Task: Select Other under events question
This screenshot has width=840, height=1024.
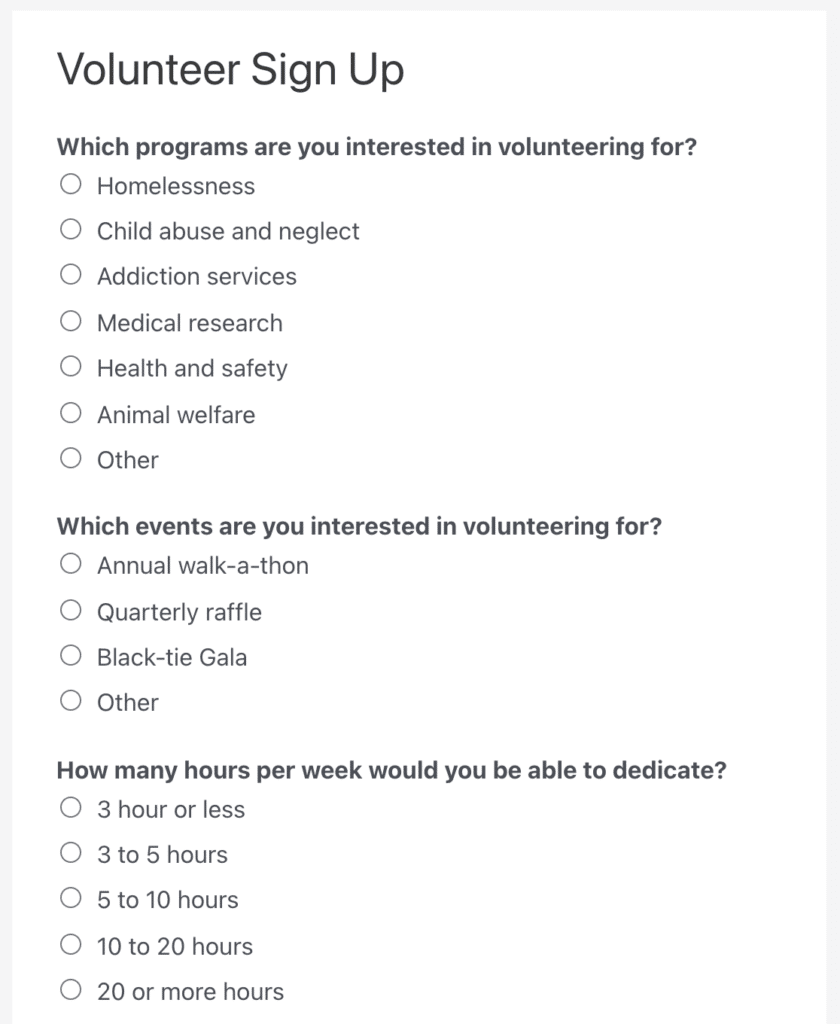Action: pyautogui.click(x=70, y=702)
